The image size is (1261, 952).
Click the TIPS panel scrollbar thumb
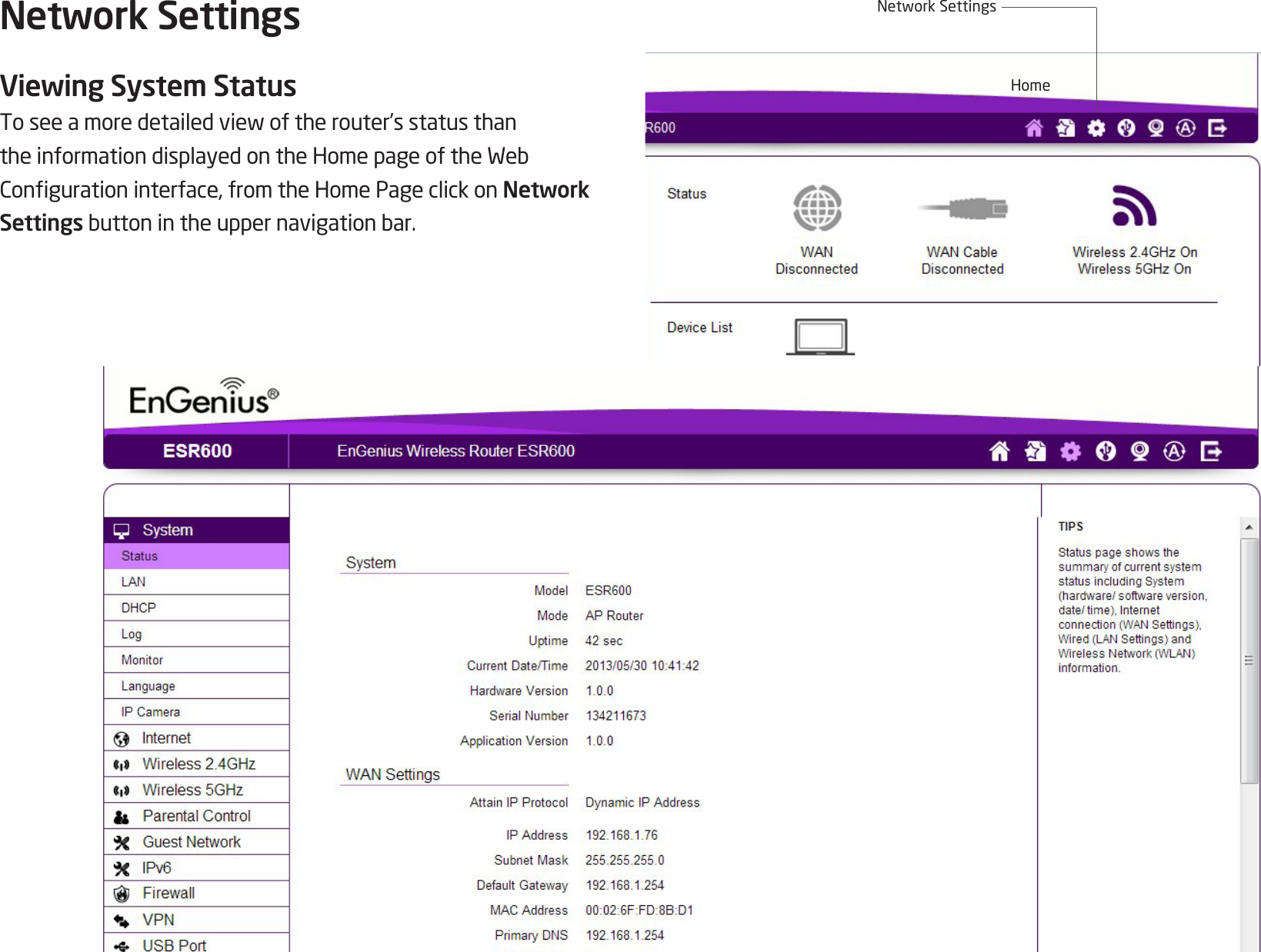pos(1249,660)
